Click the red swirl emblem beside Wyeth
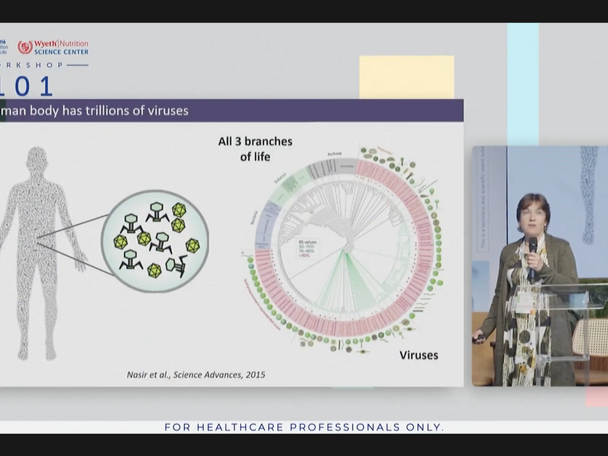The height and width of the screenshot is (456, 608). point(25,47)
